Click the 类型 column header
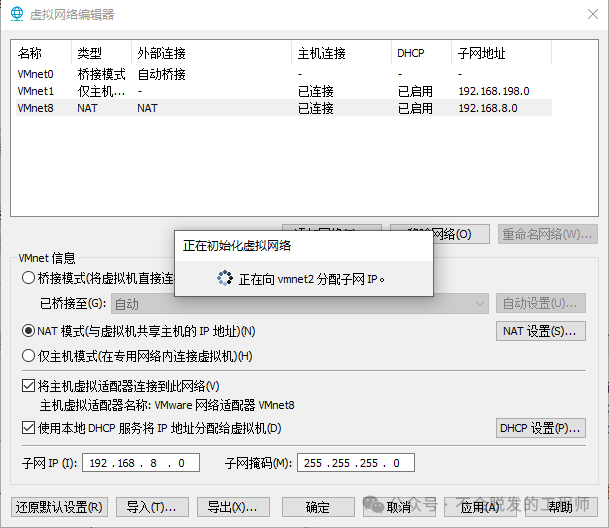Screen dimensions: 609x528 pos(101,53)
